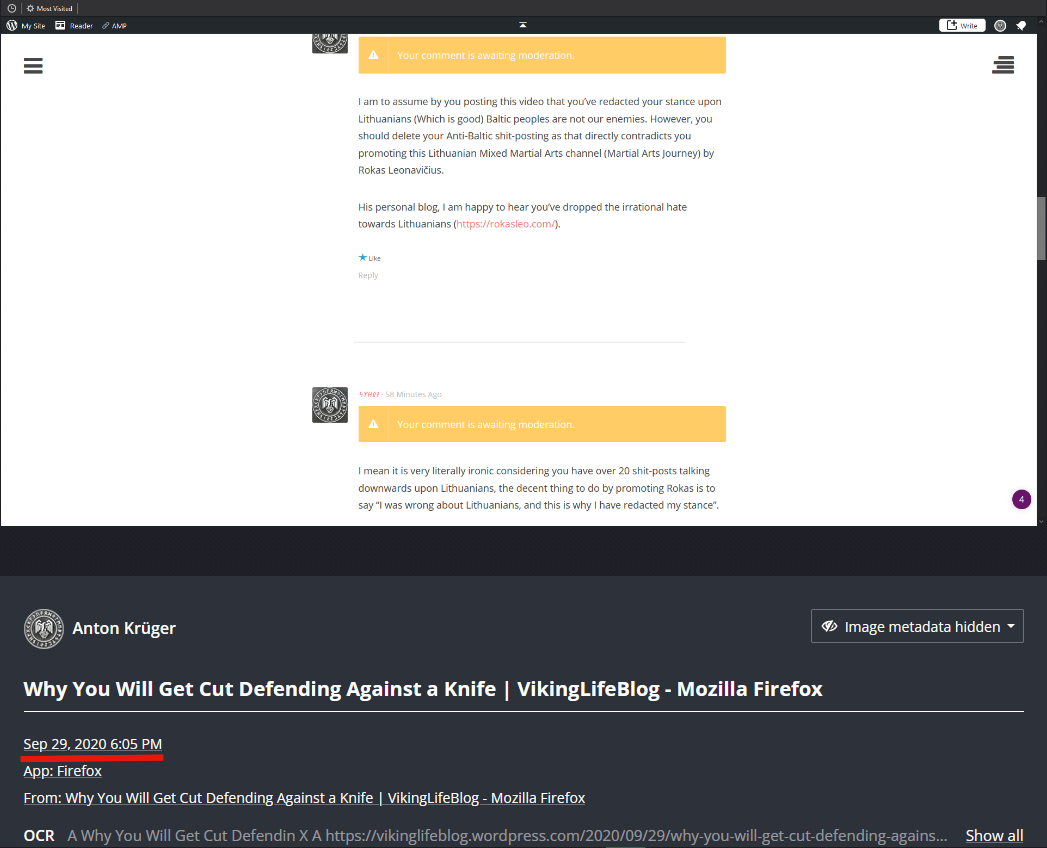Screen dimensions: 1047x848
Task: Click the Sep 29, 2020 6:05 PM date
Action: tap(92, 744)
